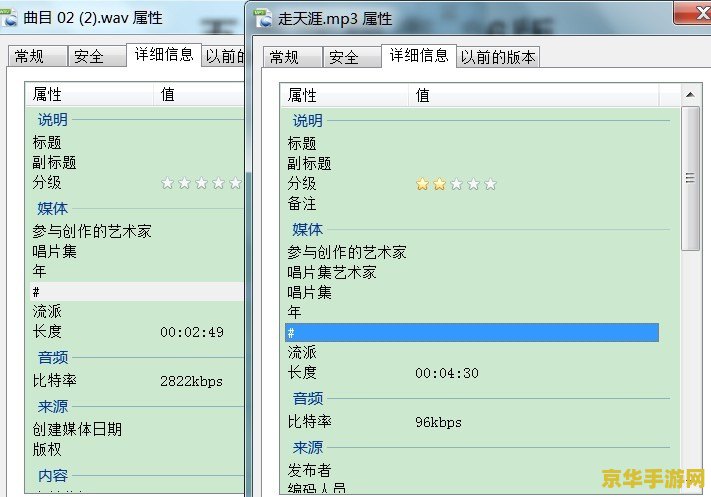Click scrollbar up arrow in mp3 details list

point(690,95)
